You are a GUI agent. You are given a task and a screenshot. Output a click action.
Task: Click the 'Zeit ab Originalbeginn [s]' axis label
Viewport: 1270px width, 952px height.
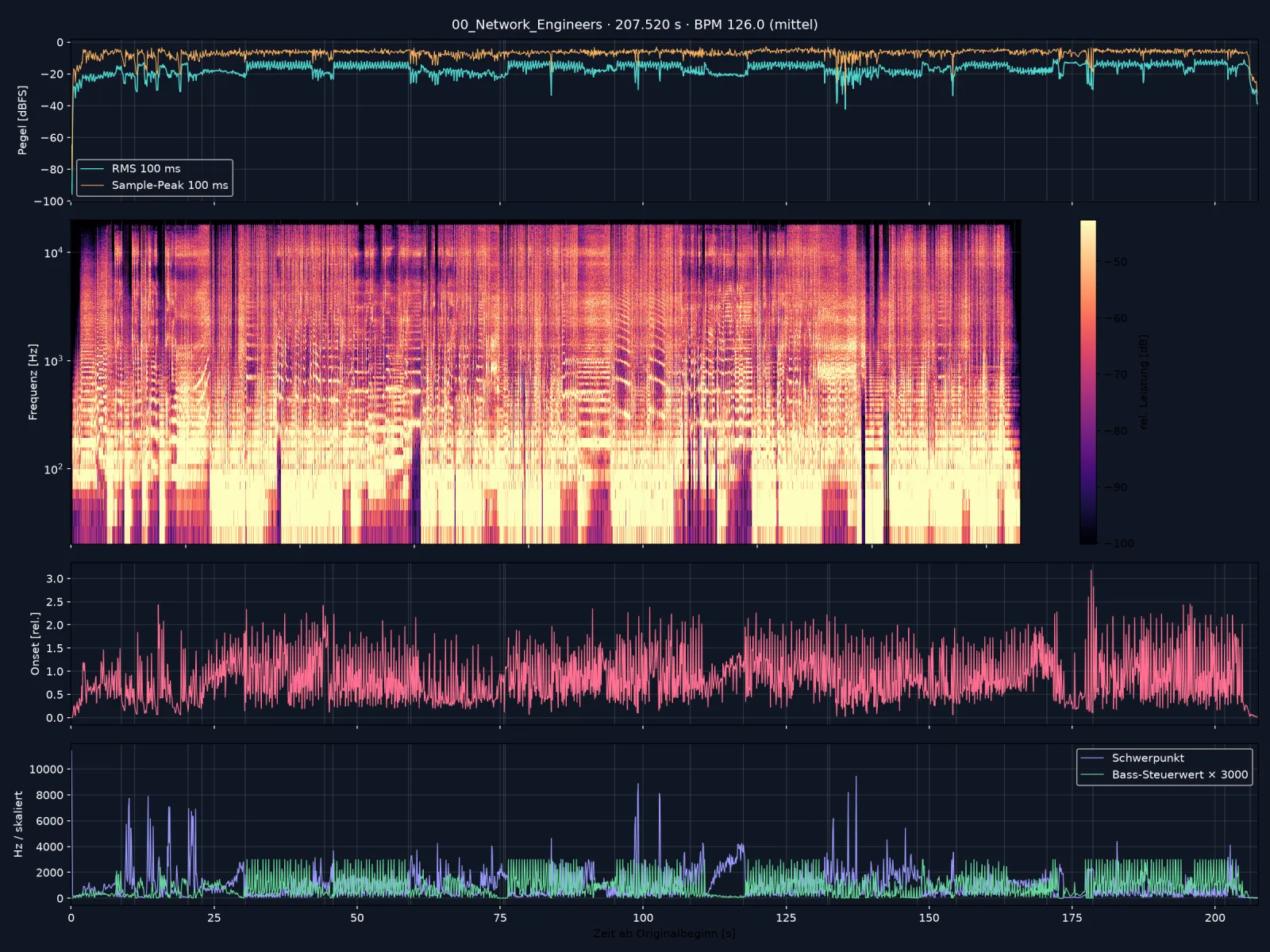pyautogui.click(x=664, y=933)
